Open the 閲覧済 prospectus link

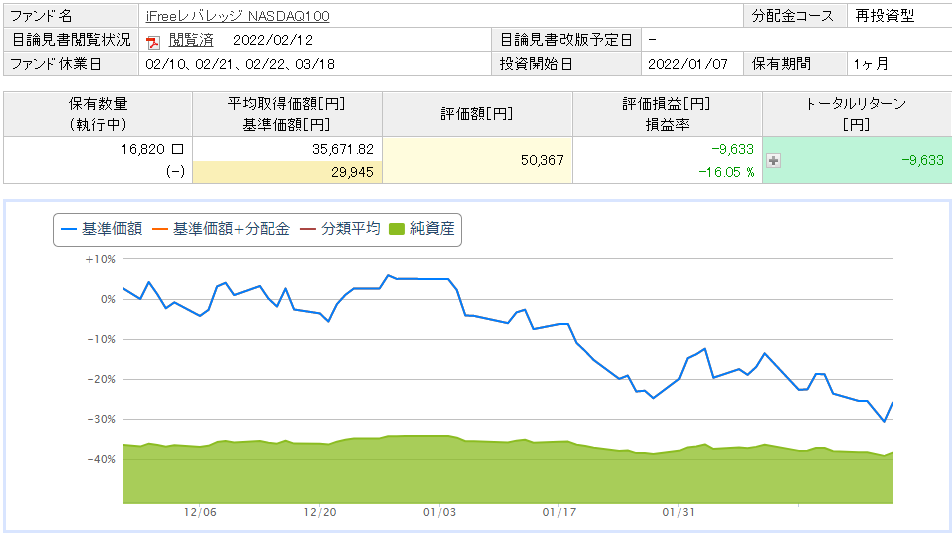(191, 40)
